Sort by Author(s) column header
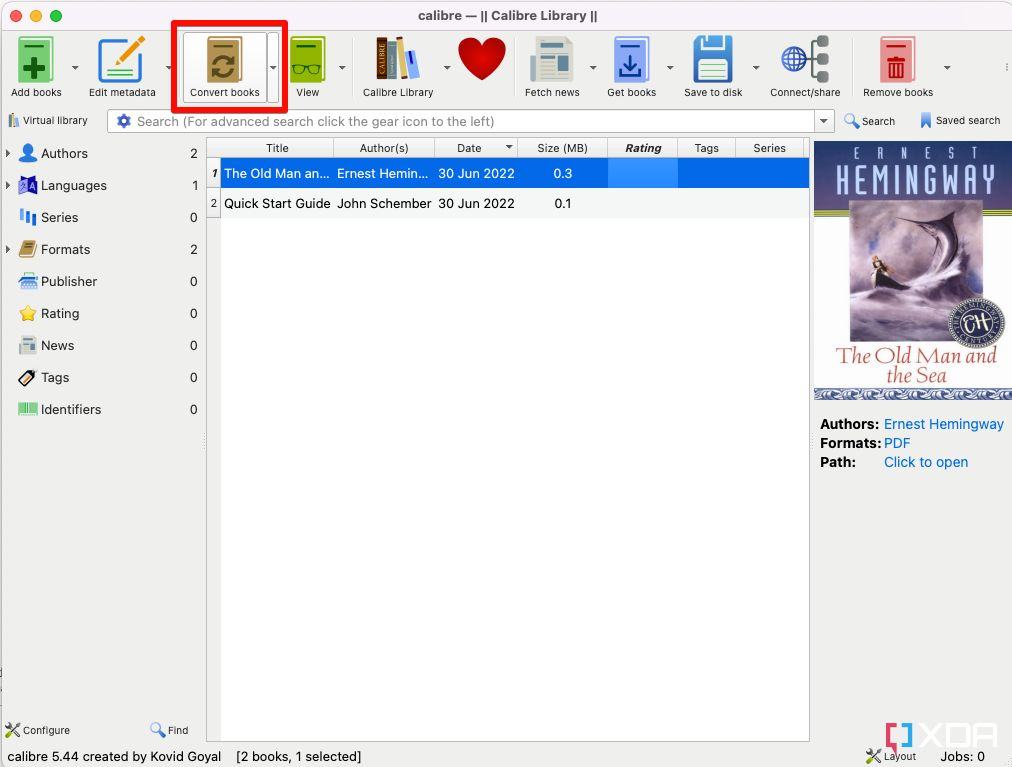The width and height of the screenshot is (1012, 767). [x=384, y=148]
